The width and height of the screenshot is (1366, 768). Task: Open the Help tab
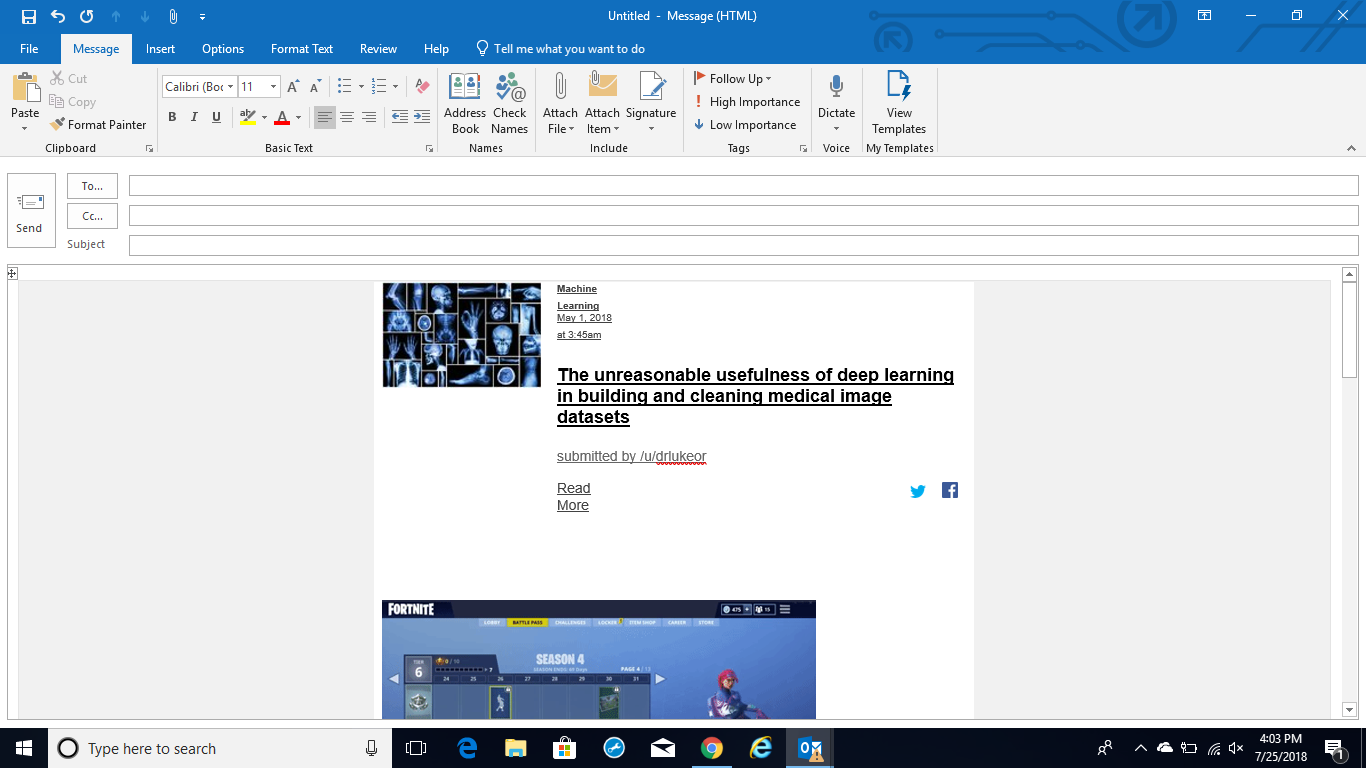[x=436, y=49]
